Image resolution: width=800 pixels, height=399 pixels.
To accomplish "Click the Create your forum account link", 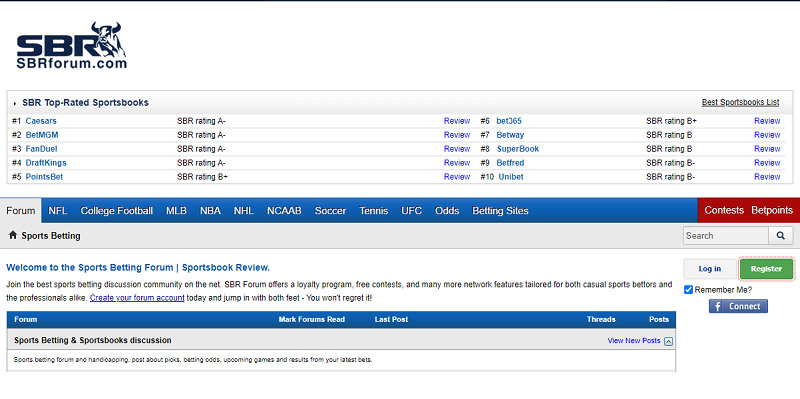I will [137, 297].
